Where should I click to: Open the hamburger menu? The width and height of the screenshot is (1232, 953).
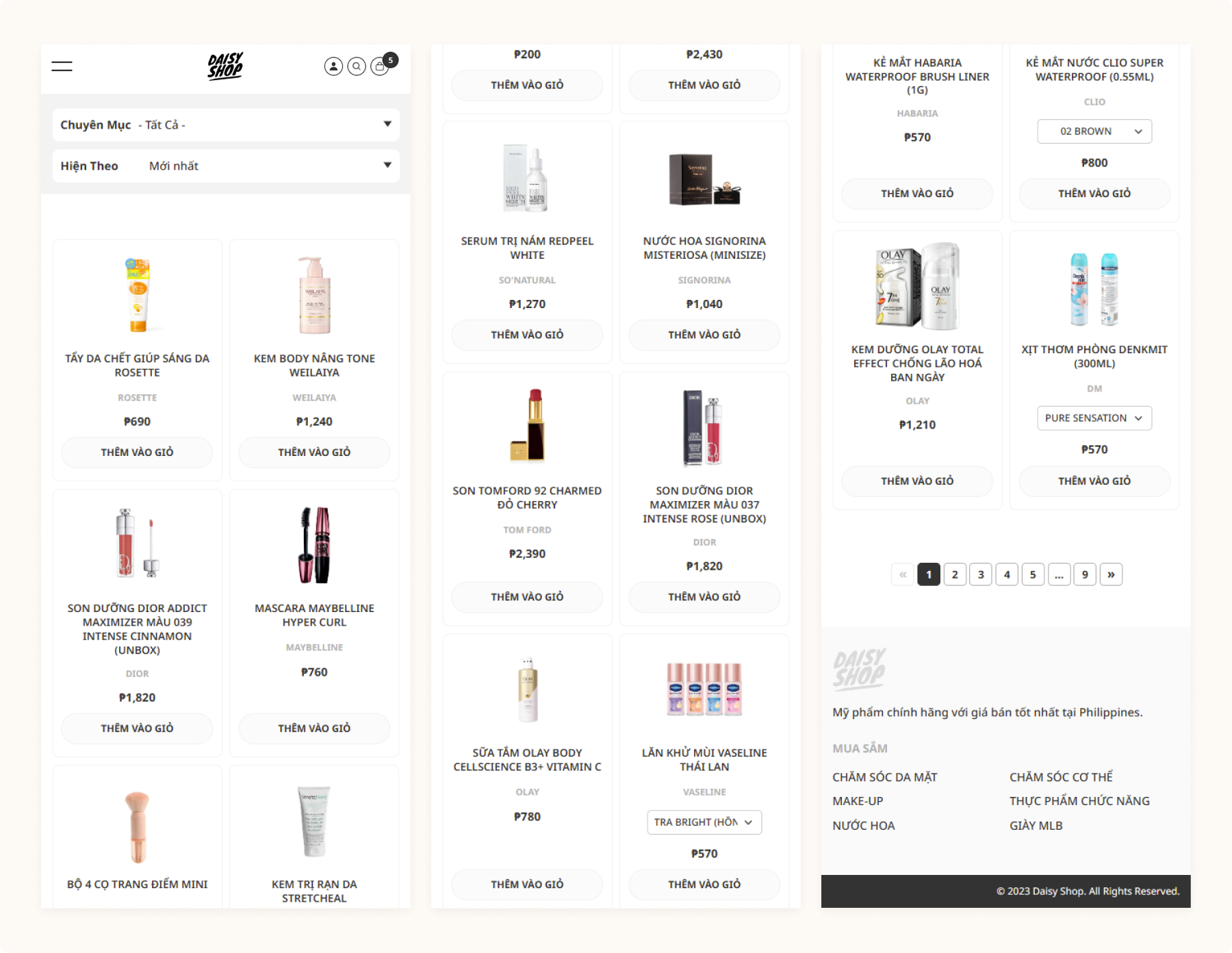[62, 66]
